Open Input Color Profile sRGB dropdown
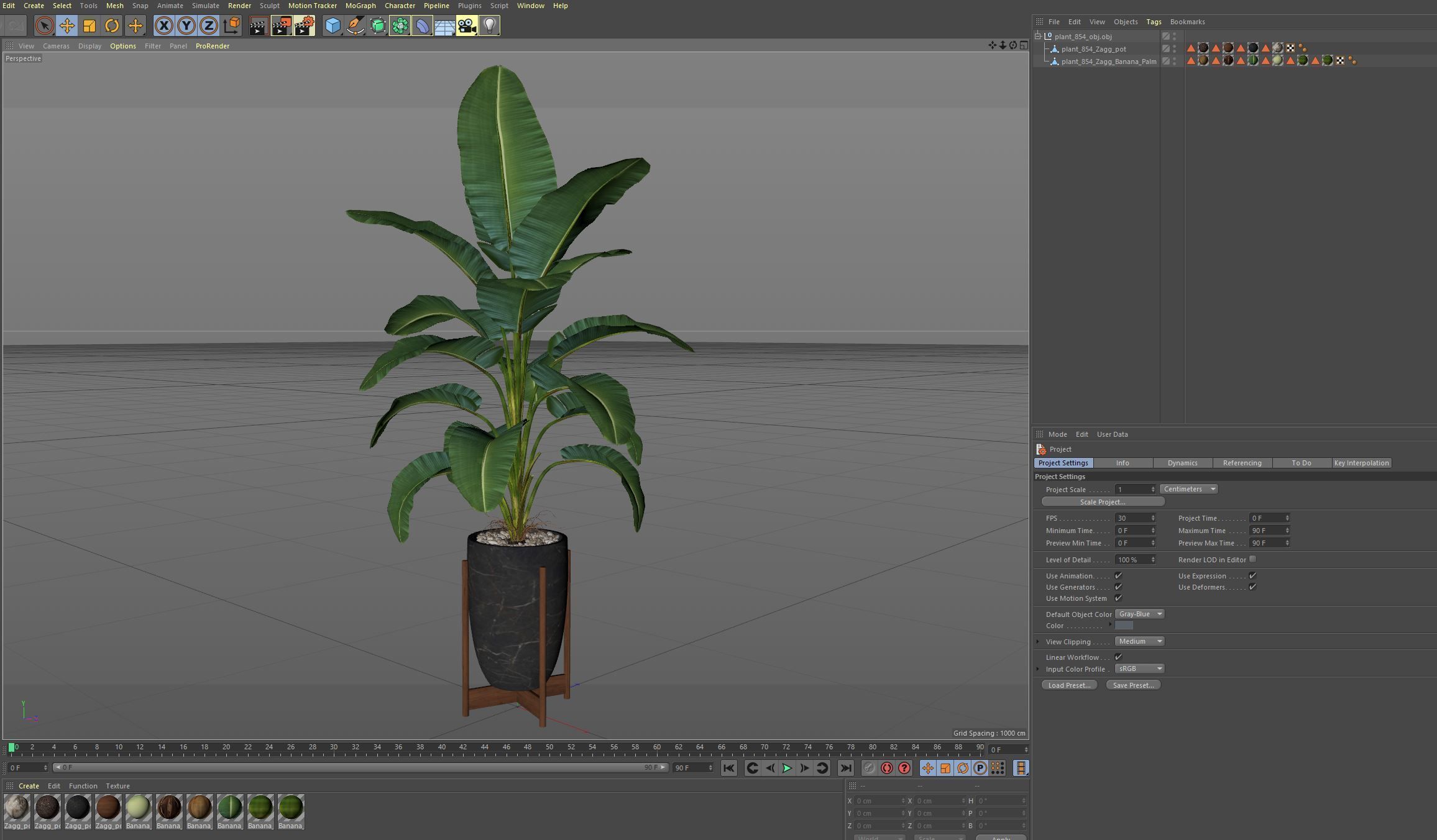Image resolution: width=1437 pixels, height=840 pixels. click(1139, 669)
